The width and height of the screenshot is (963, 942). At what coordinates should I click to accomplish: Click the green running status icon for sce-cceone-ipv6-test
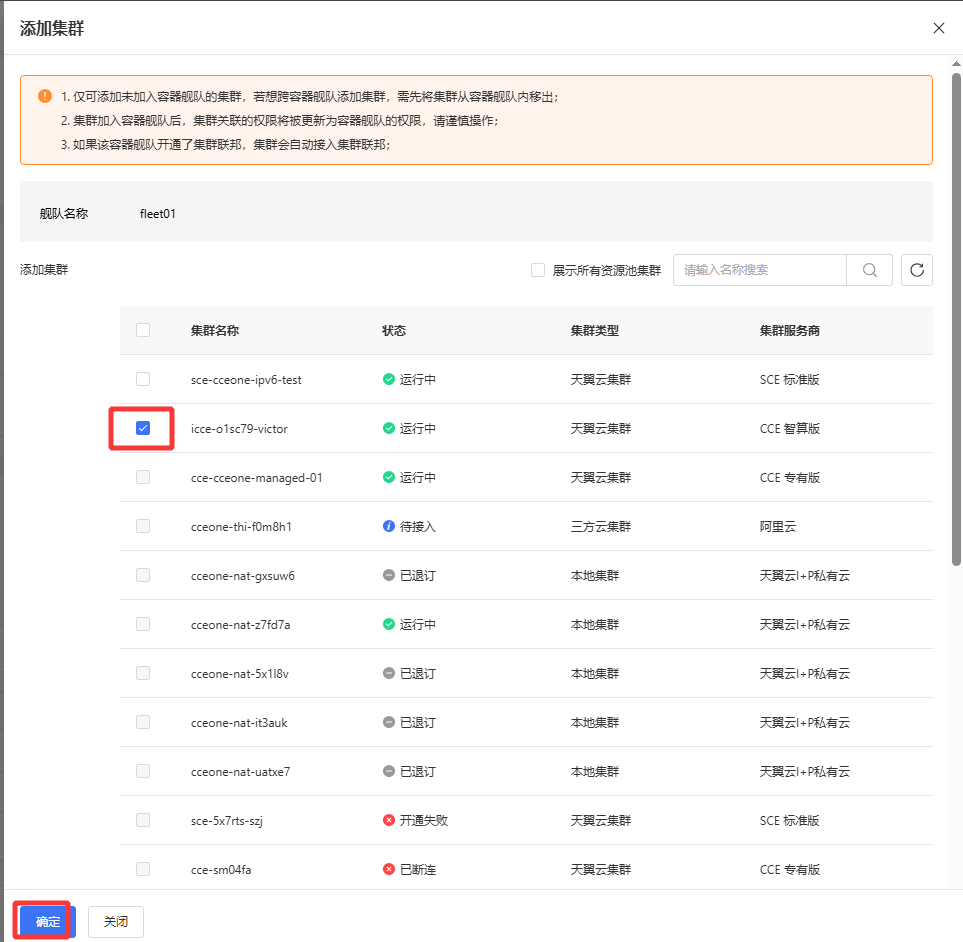click(389, 379)
